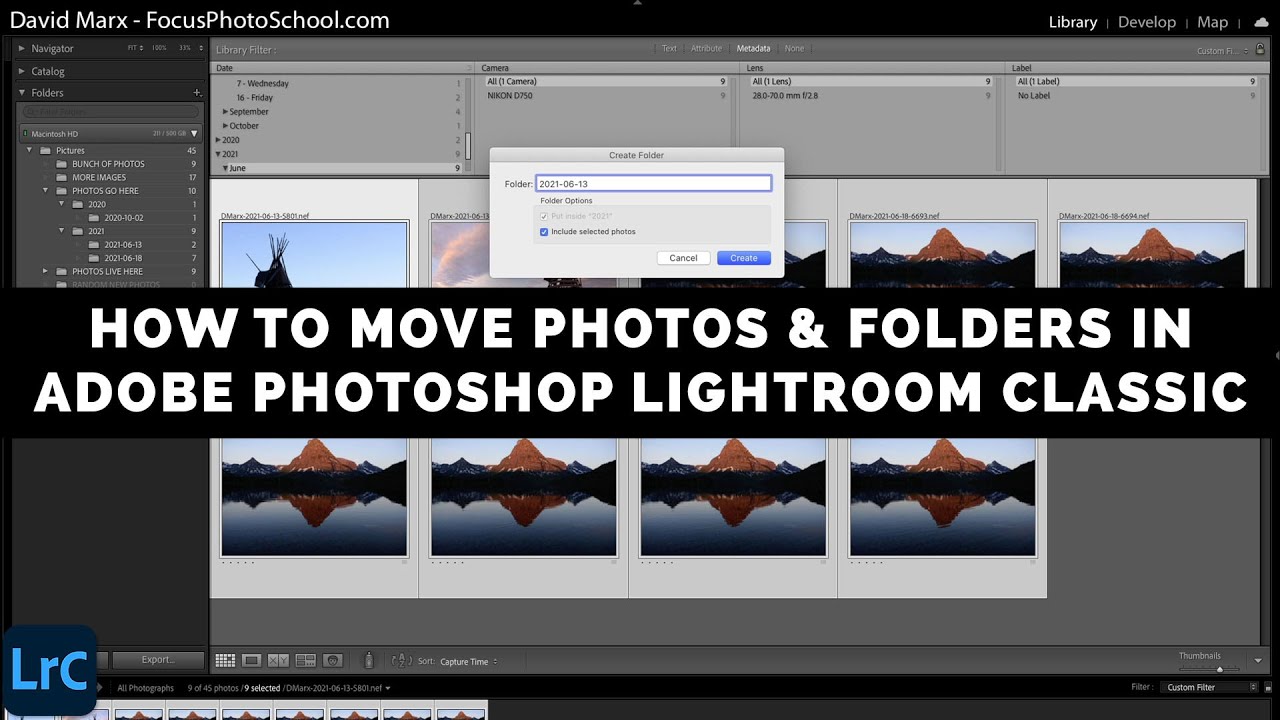Select 28.0-70.0 mm f/2.8 lens row
The height and width of the screenshot is (720, 1280).
point(870,96)
